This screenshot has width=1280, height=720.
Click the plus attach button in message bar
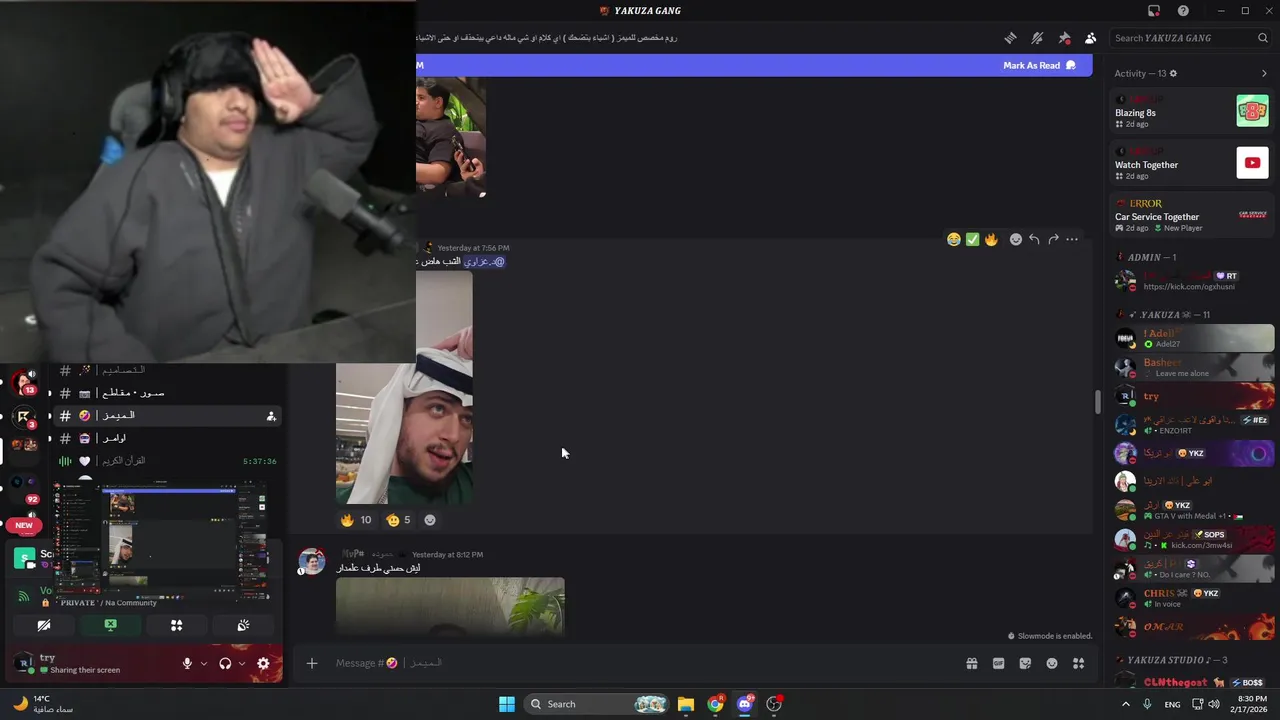point(312,663)
